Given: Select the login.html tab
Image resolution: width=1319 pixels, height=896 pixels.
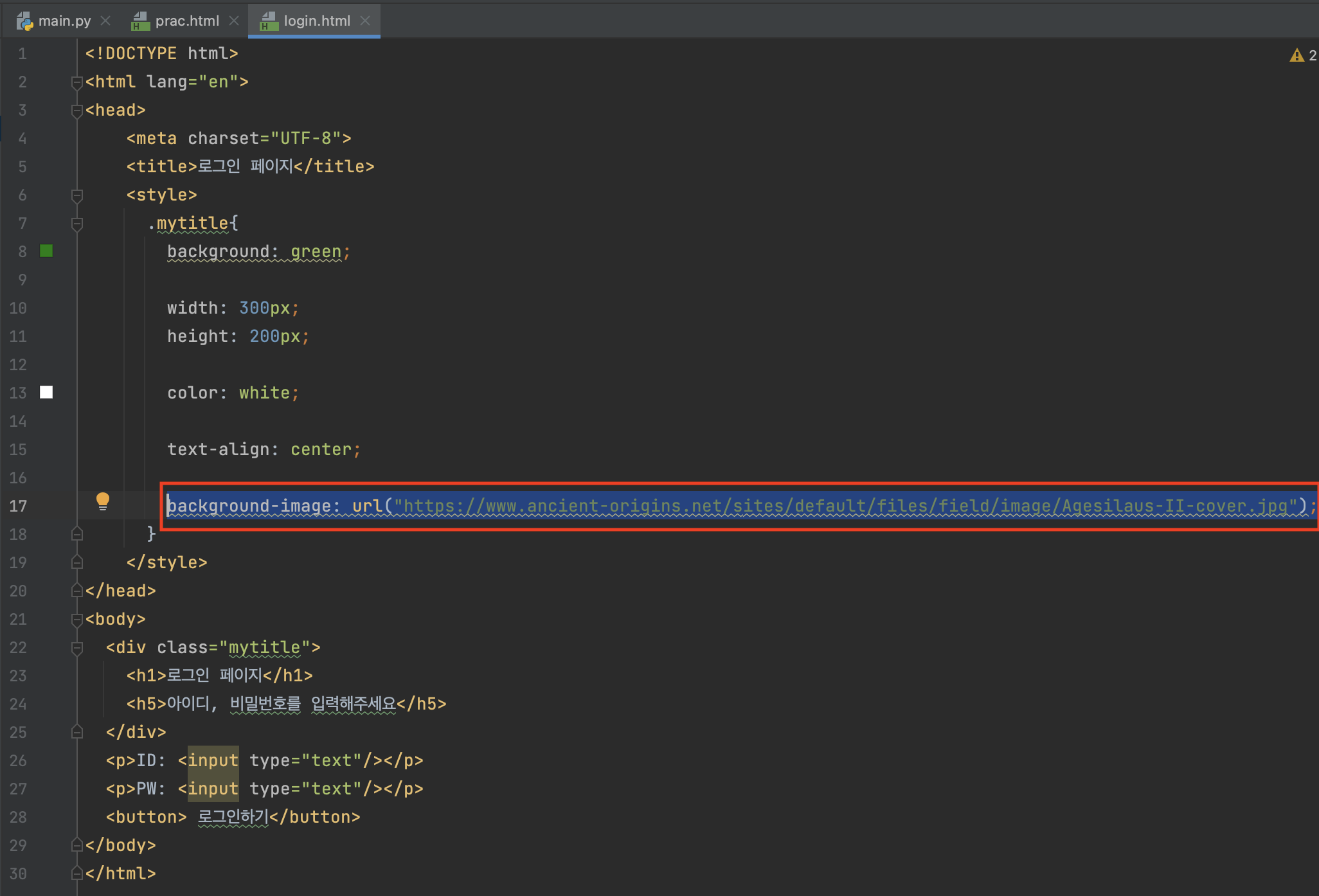Looking at the screenshot, I should 316,21.
